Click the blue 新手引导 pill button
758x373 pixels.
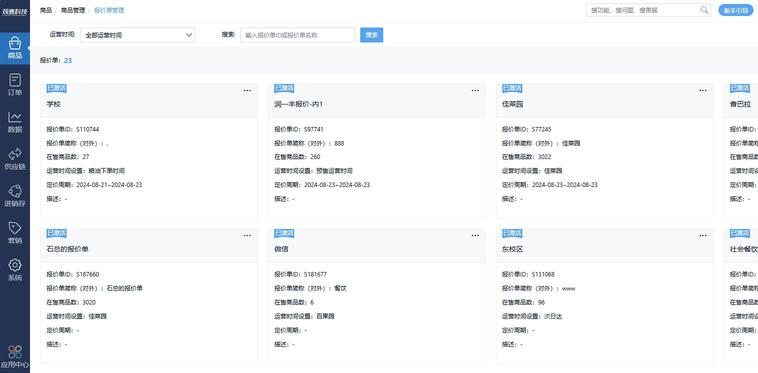tap(736, 10)
